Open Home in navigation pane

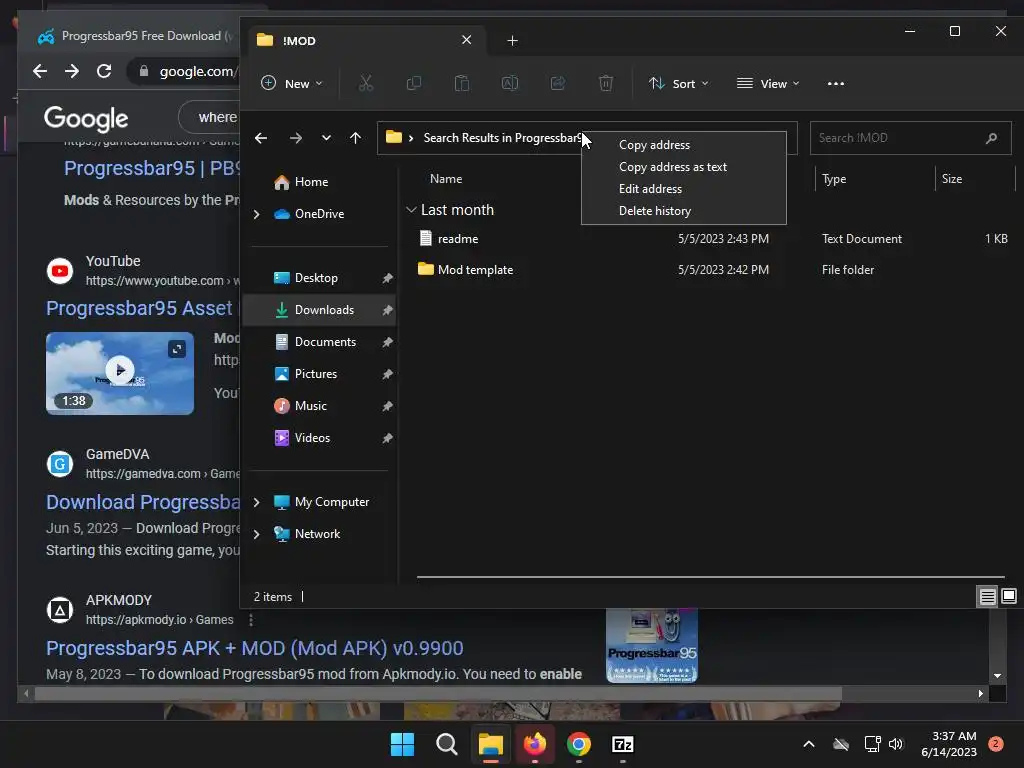point(311,182)
